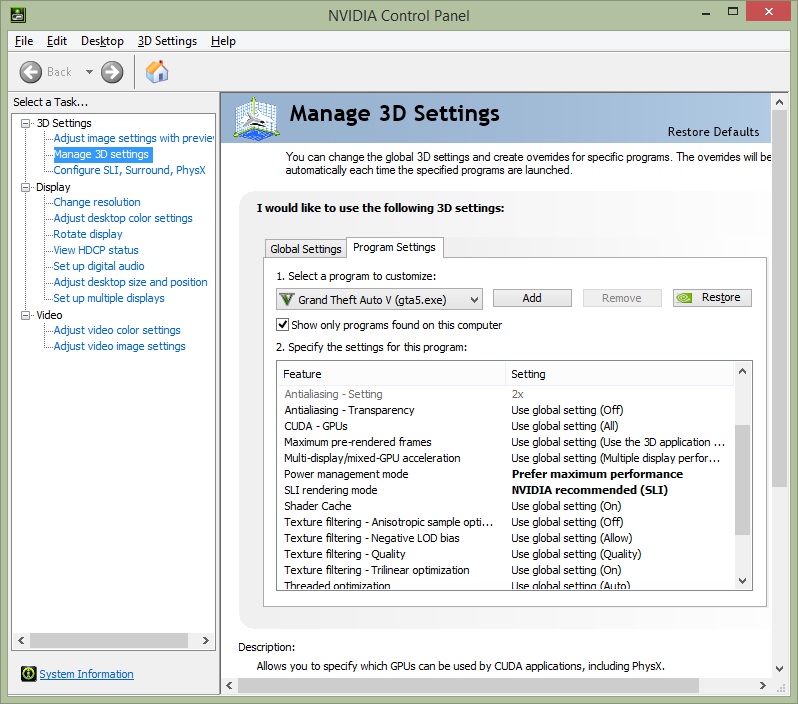Open the Grand Theft Auto V program dropdown
The image size is (798, 704).
click(379, 299)
